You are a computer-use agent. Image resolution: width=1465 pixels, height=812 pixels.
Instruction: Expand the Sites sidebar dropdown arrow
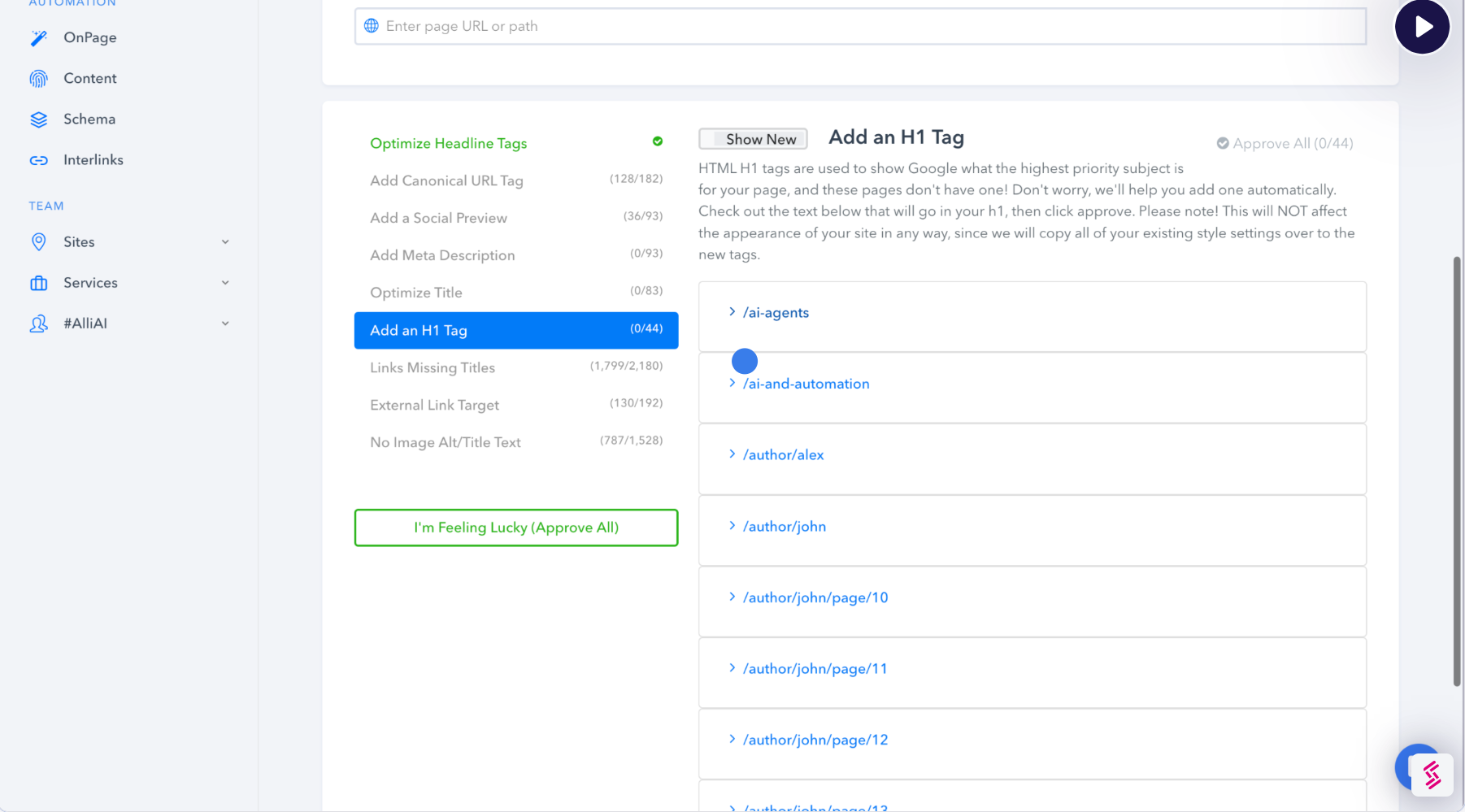tap(225, 242)
